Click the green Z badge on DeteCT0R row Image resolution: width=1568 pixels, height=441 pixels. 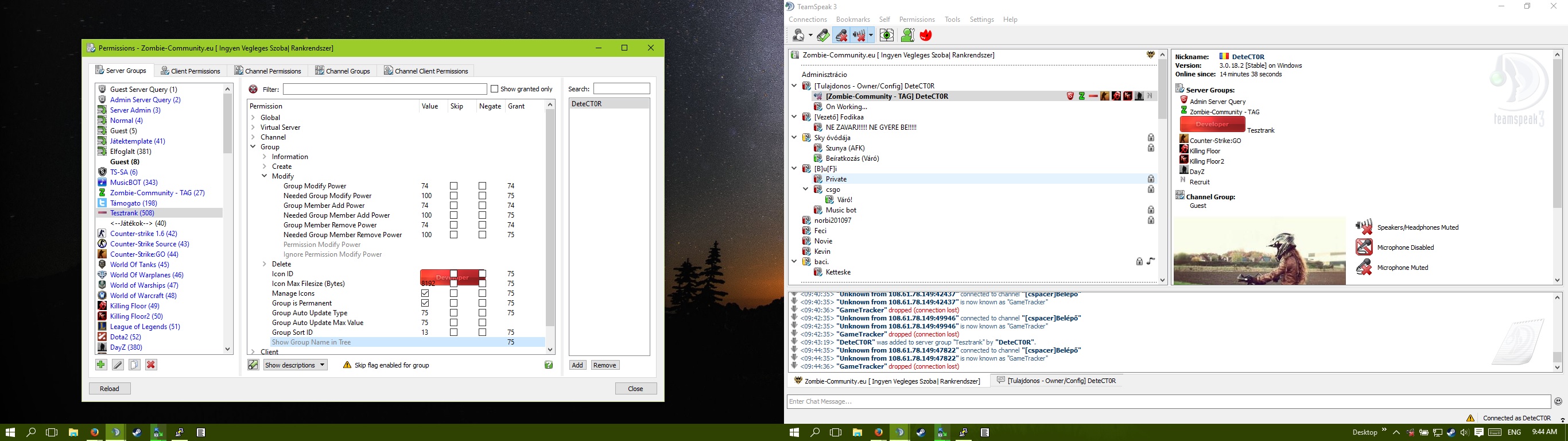1082,96
